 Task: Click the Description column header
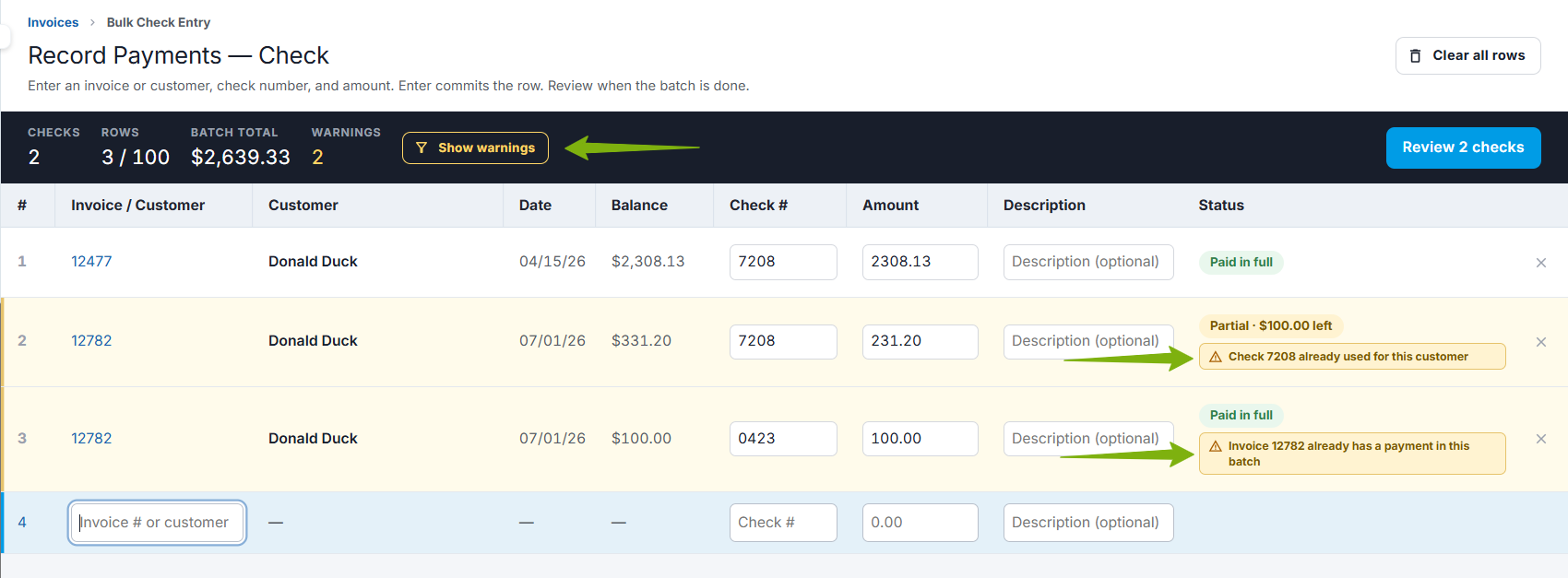1044,205
